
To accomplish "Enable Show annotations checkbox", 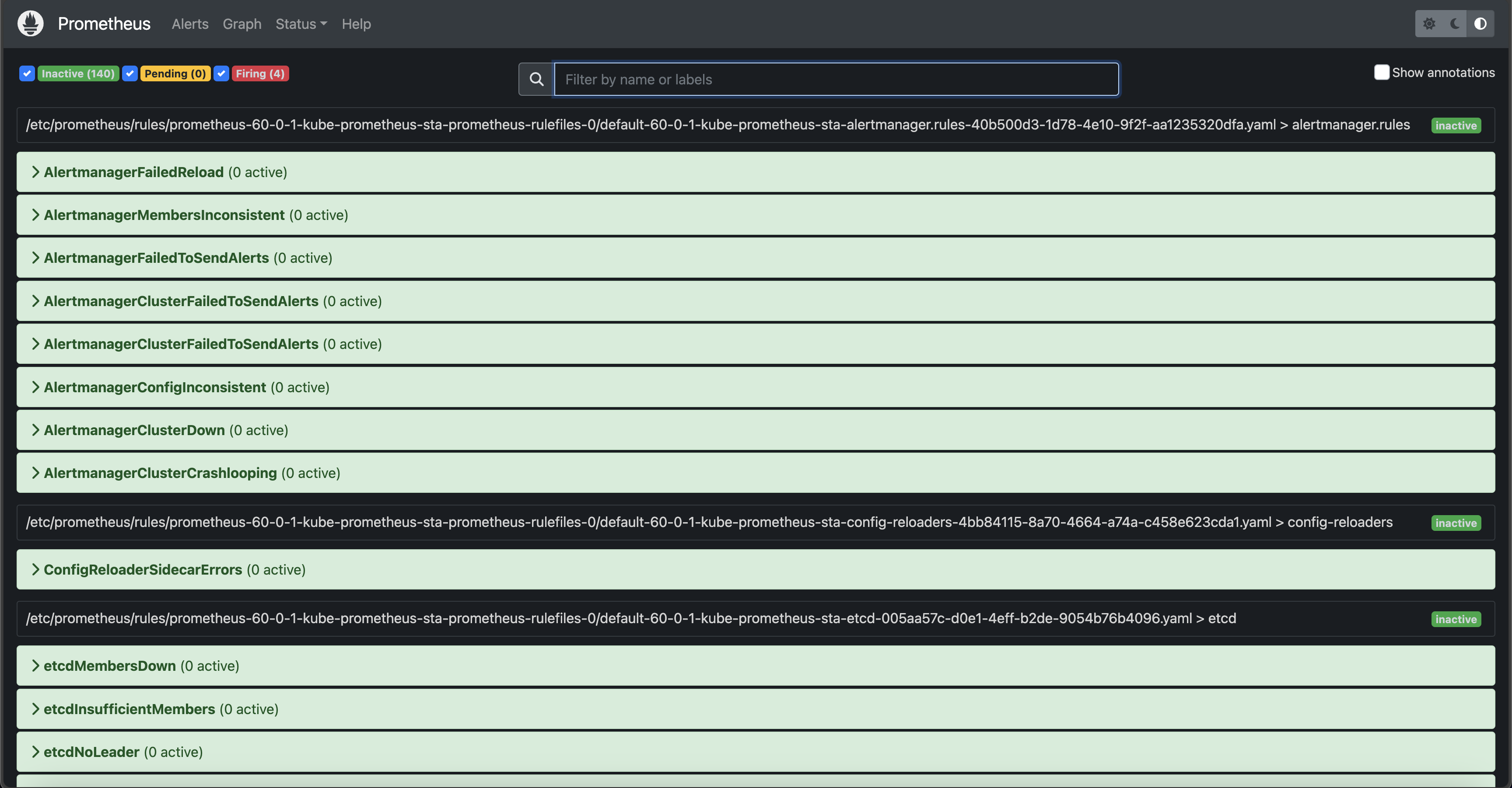I will pyautogui.click(x=1382, y=72).
